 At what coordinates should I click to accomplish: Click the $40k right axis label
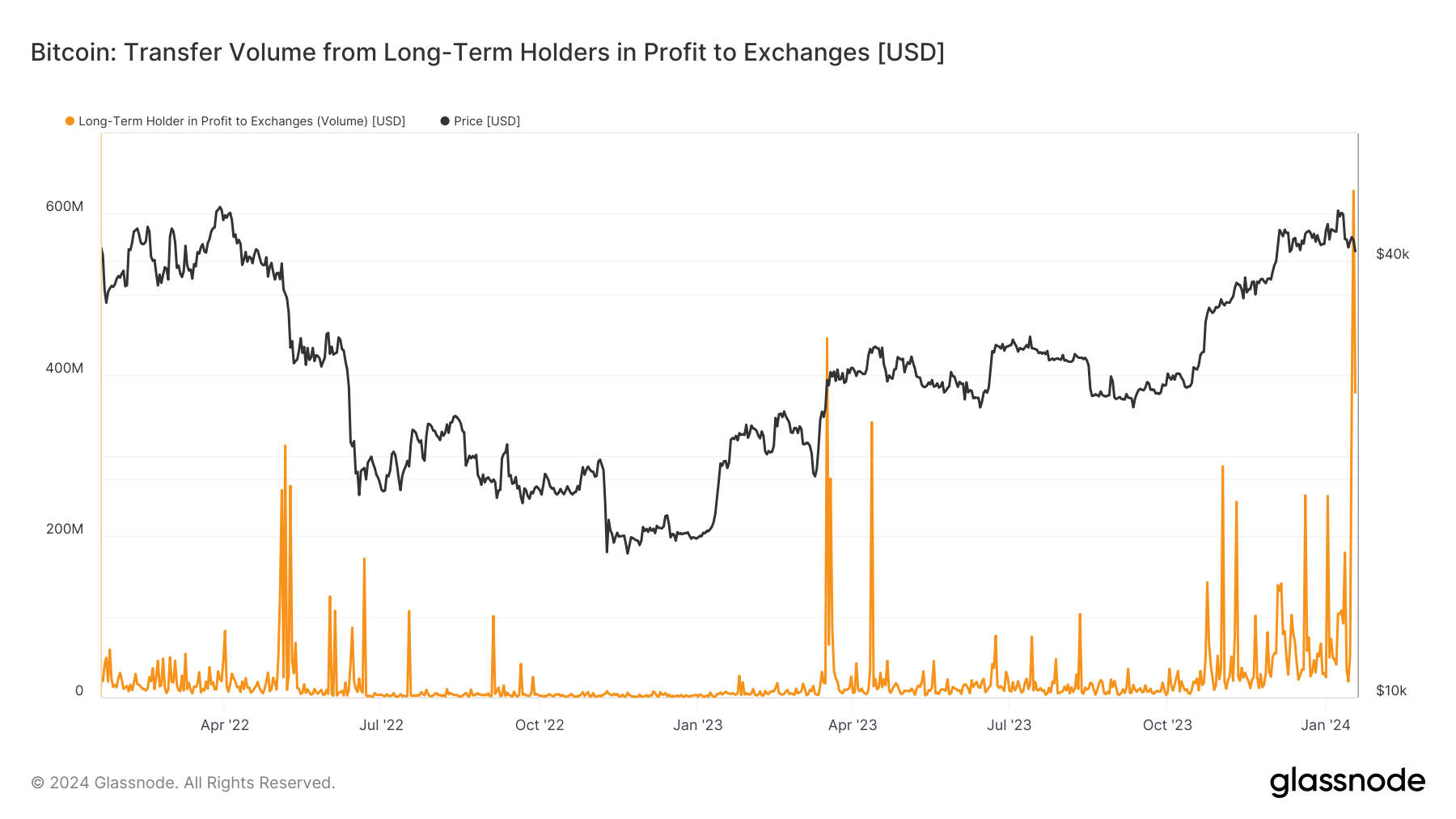1392,255
